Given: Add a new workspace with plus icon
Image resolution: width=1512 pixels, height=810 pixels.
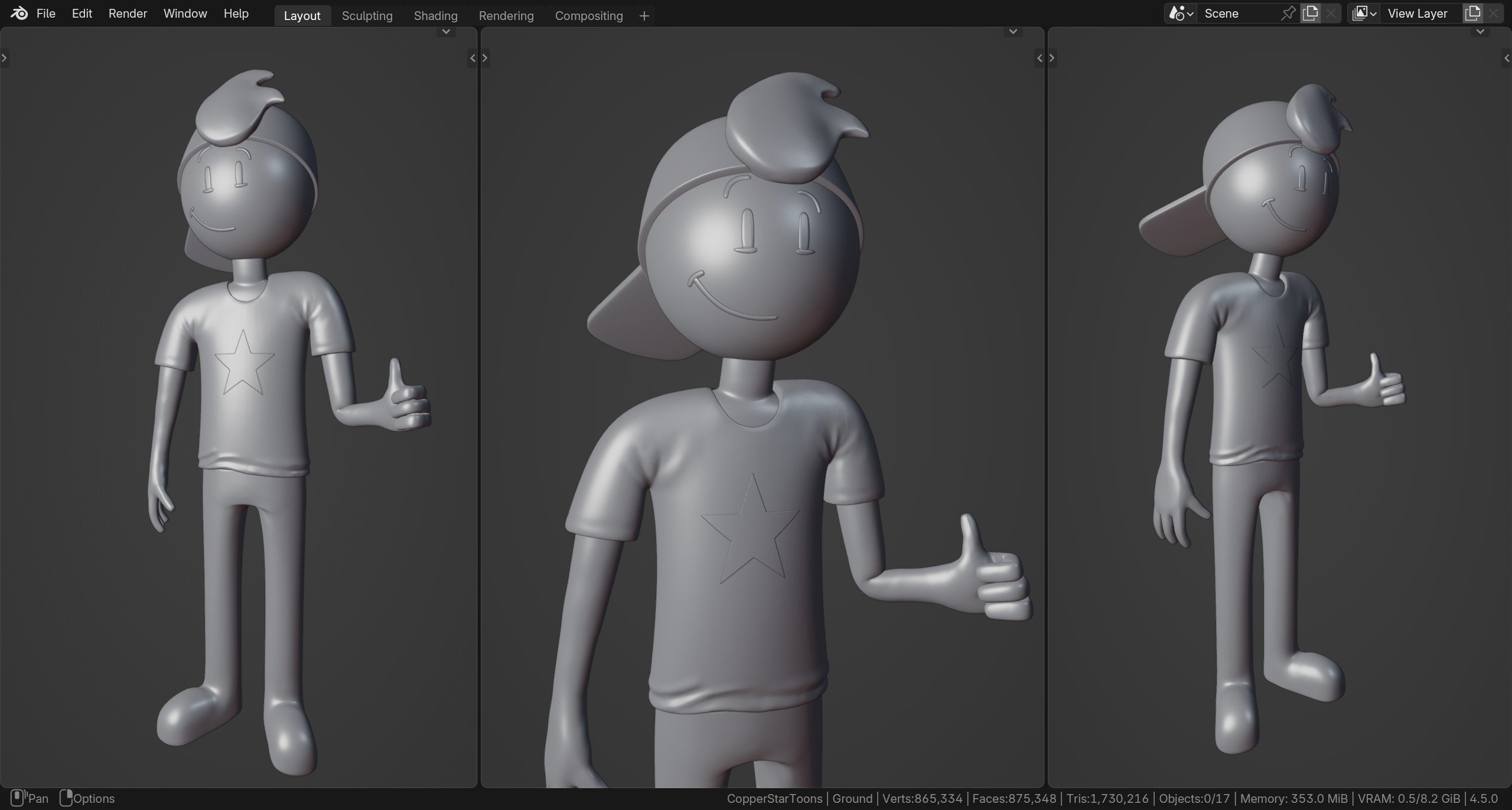Looking at the screenshot, I should [x=644, y=16].
